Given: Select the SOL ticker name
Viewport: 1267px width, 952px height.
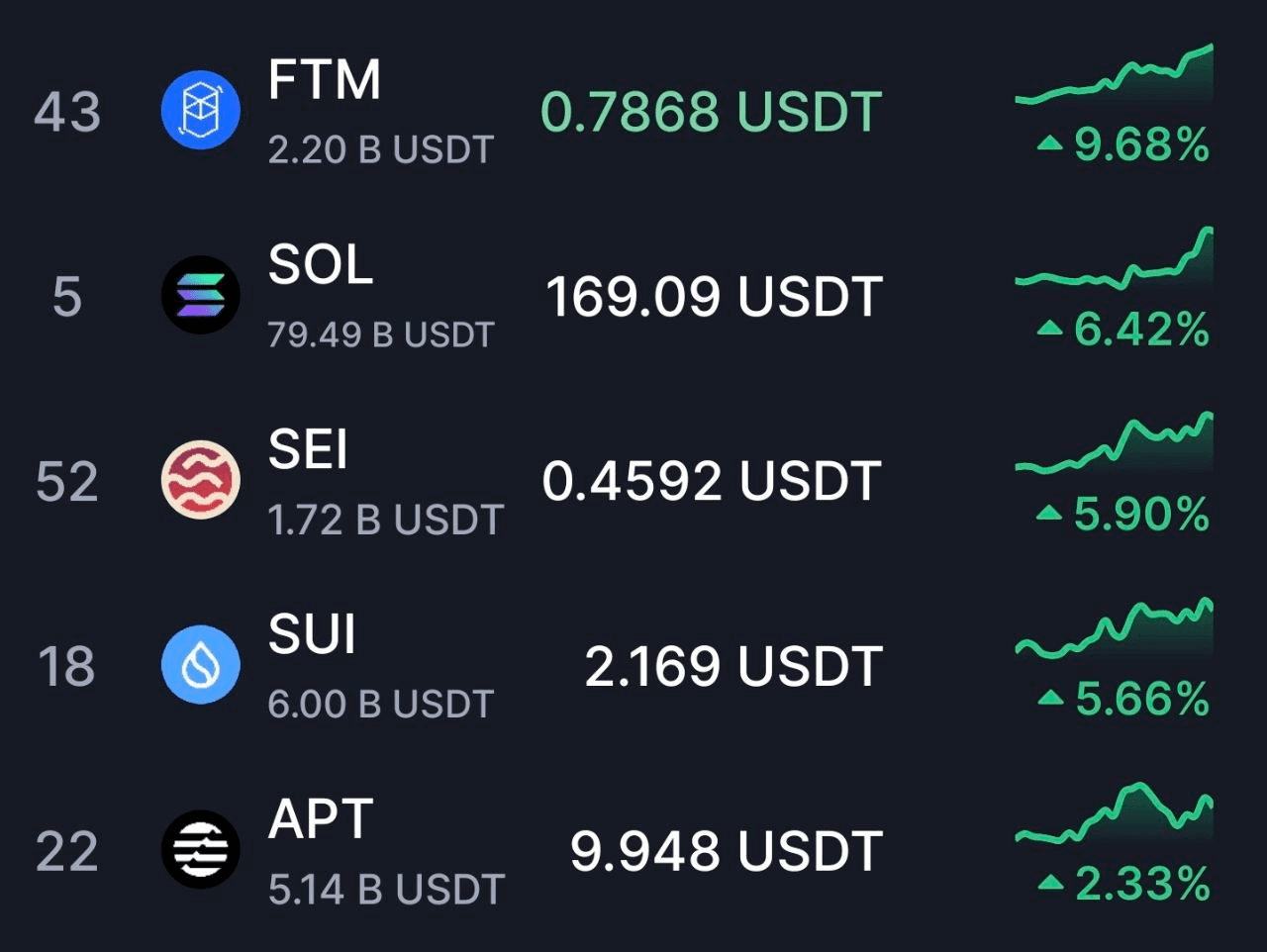Looking at the screenshot, I should pyautogui.click(x=321, y=264).
